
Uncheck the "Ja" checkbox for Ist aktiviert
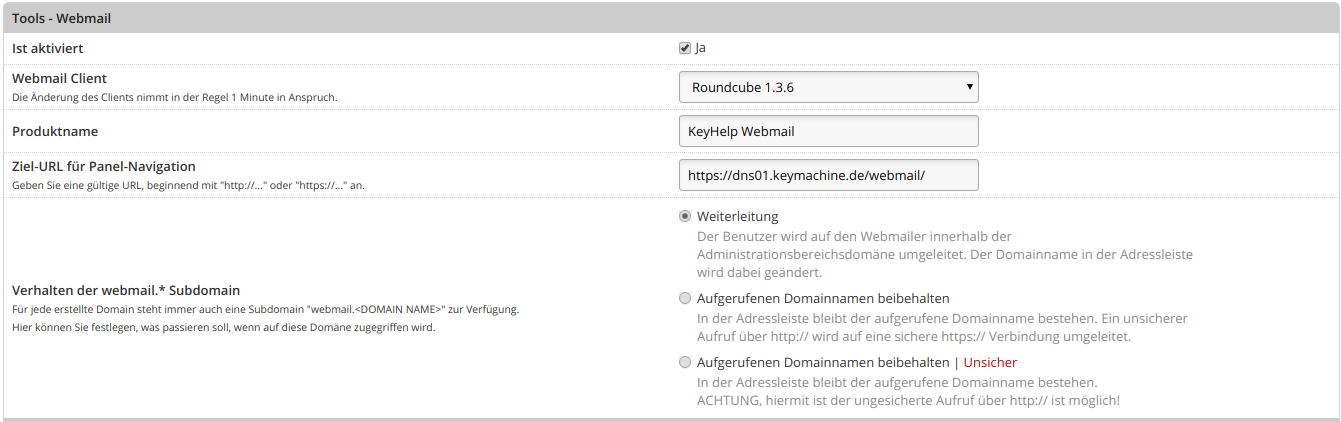point(685,48)
